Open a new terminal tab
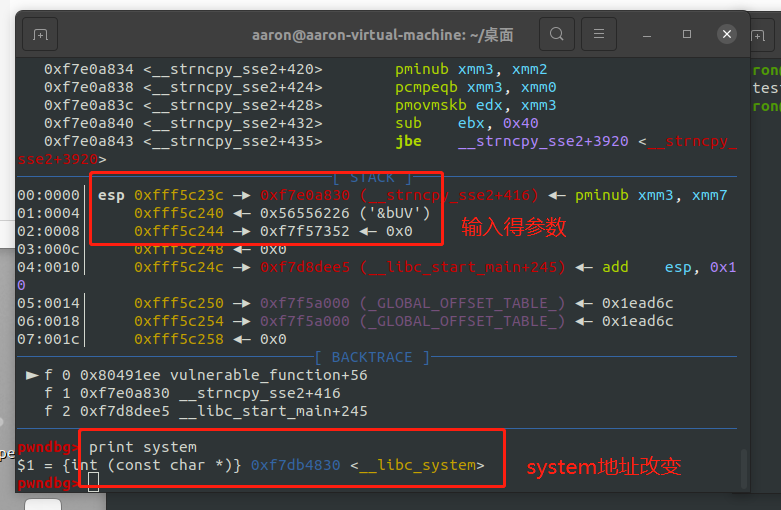 tap(40, 35)
